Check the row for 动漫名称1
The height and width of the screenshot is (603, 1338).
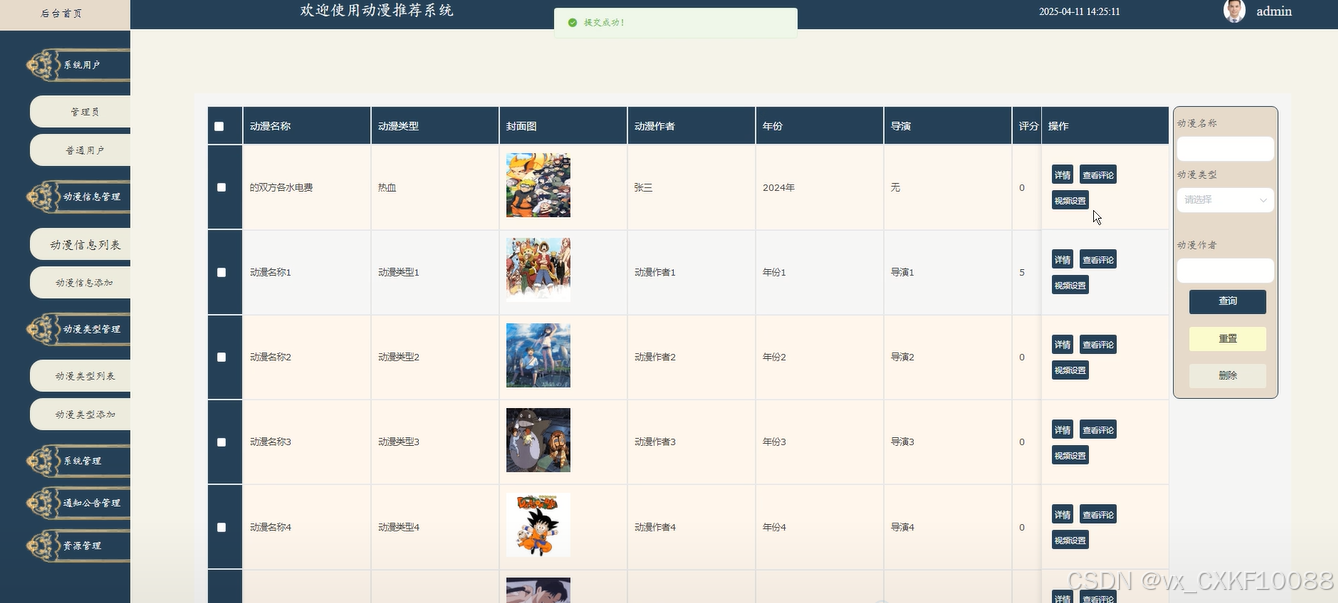[x=221, y=272]
